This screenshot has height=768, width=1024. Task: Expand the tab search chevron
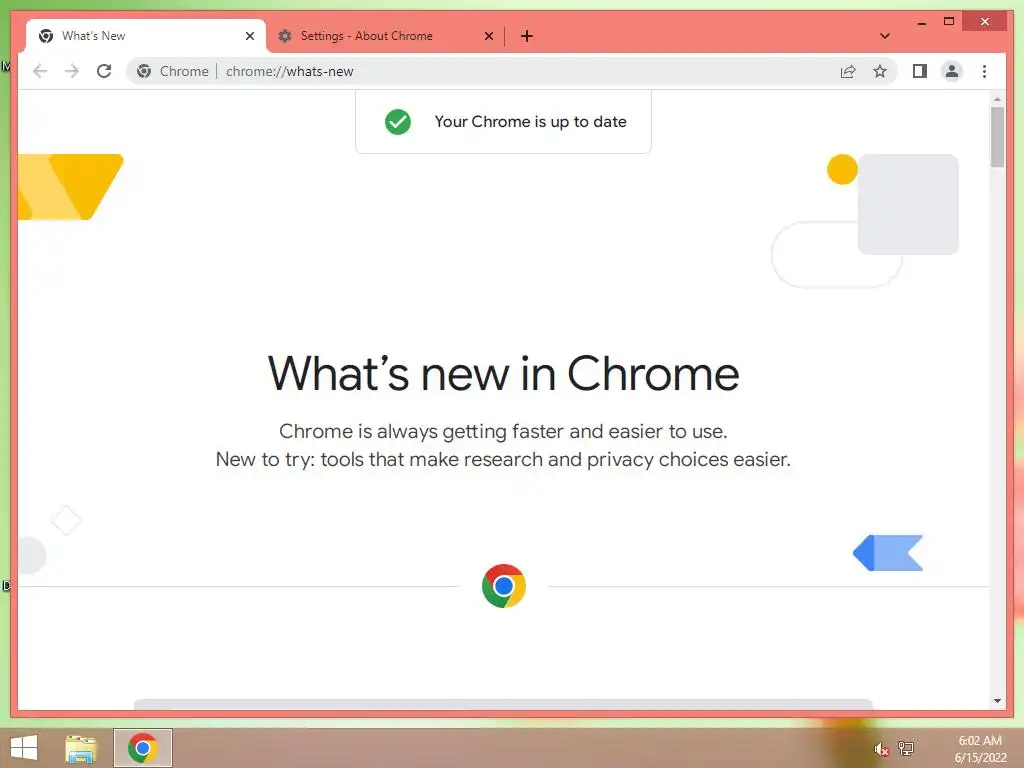885,36
